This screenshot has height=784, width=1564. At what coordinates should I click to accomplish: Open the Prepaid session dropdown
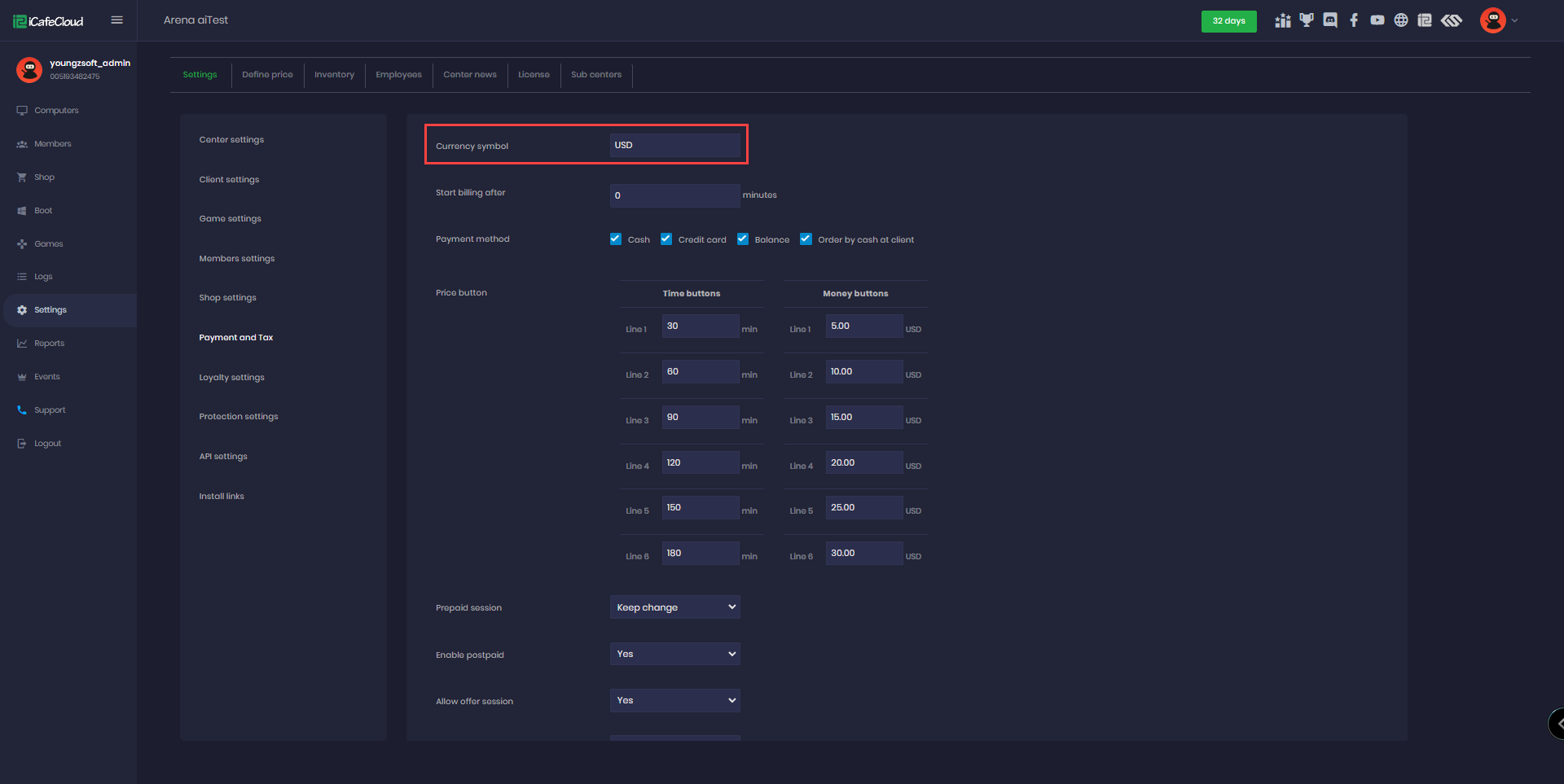(x=674, y=607)
